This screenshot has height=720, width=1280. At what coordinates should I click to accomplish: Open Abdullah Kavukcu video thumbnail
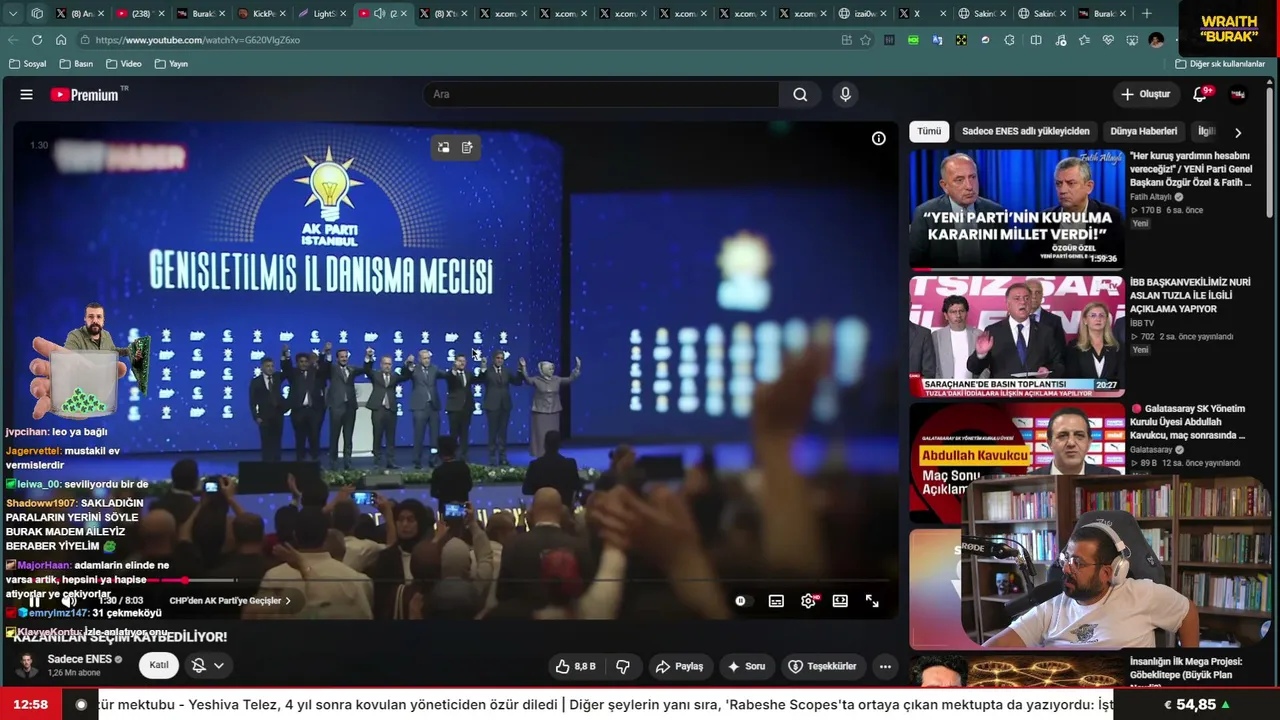[1016, 463]
